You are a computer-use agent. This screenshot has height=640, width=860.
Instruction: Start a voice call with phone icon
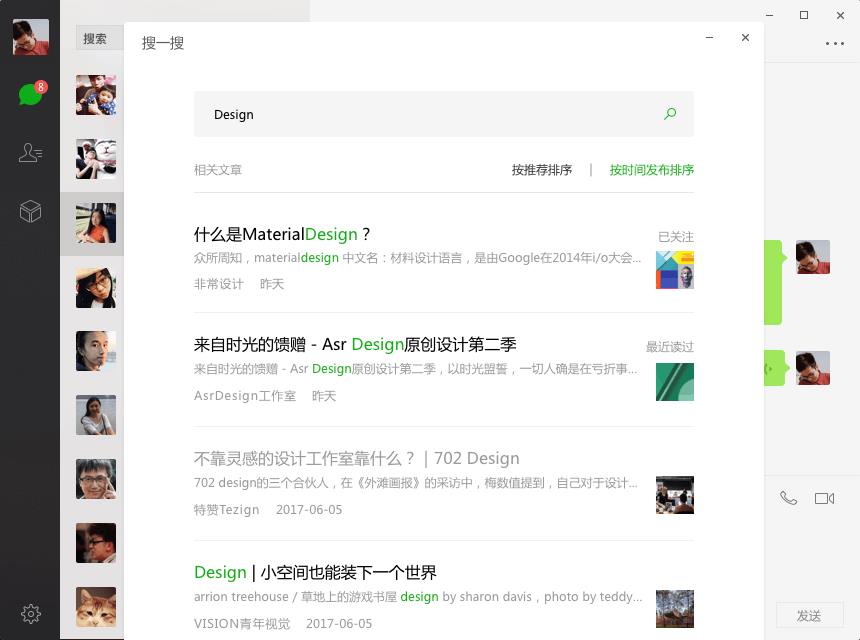[788, 498]
